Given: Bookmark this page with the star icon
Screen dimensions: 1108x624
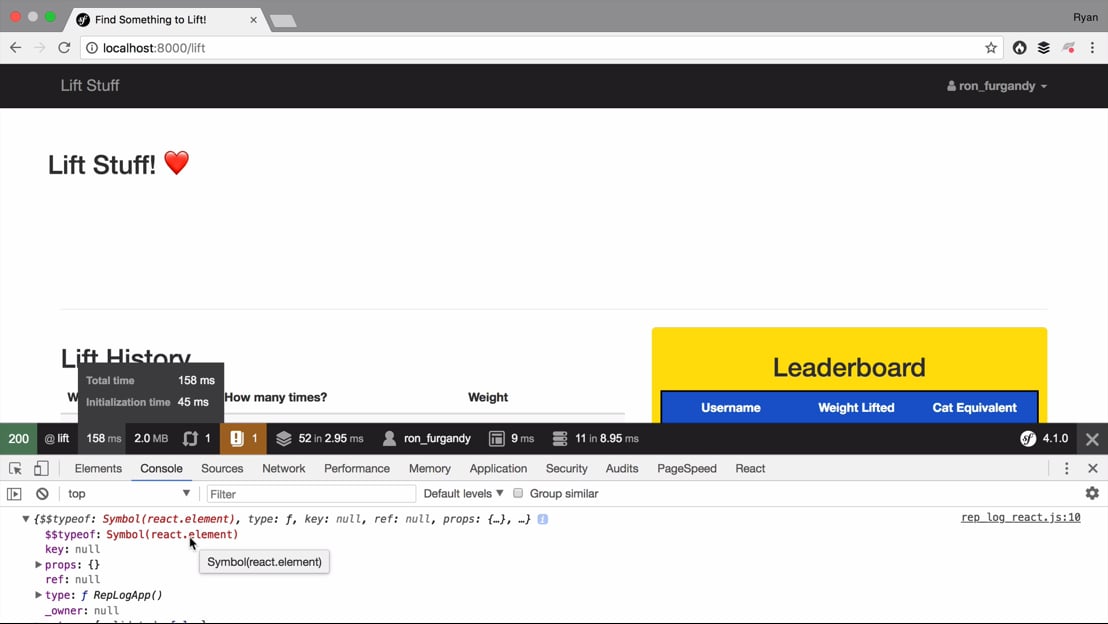Looking at the screenshot, I should click(x=991, y=47).
